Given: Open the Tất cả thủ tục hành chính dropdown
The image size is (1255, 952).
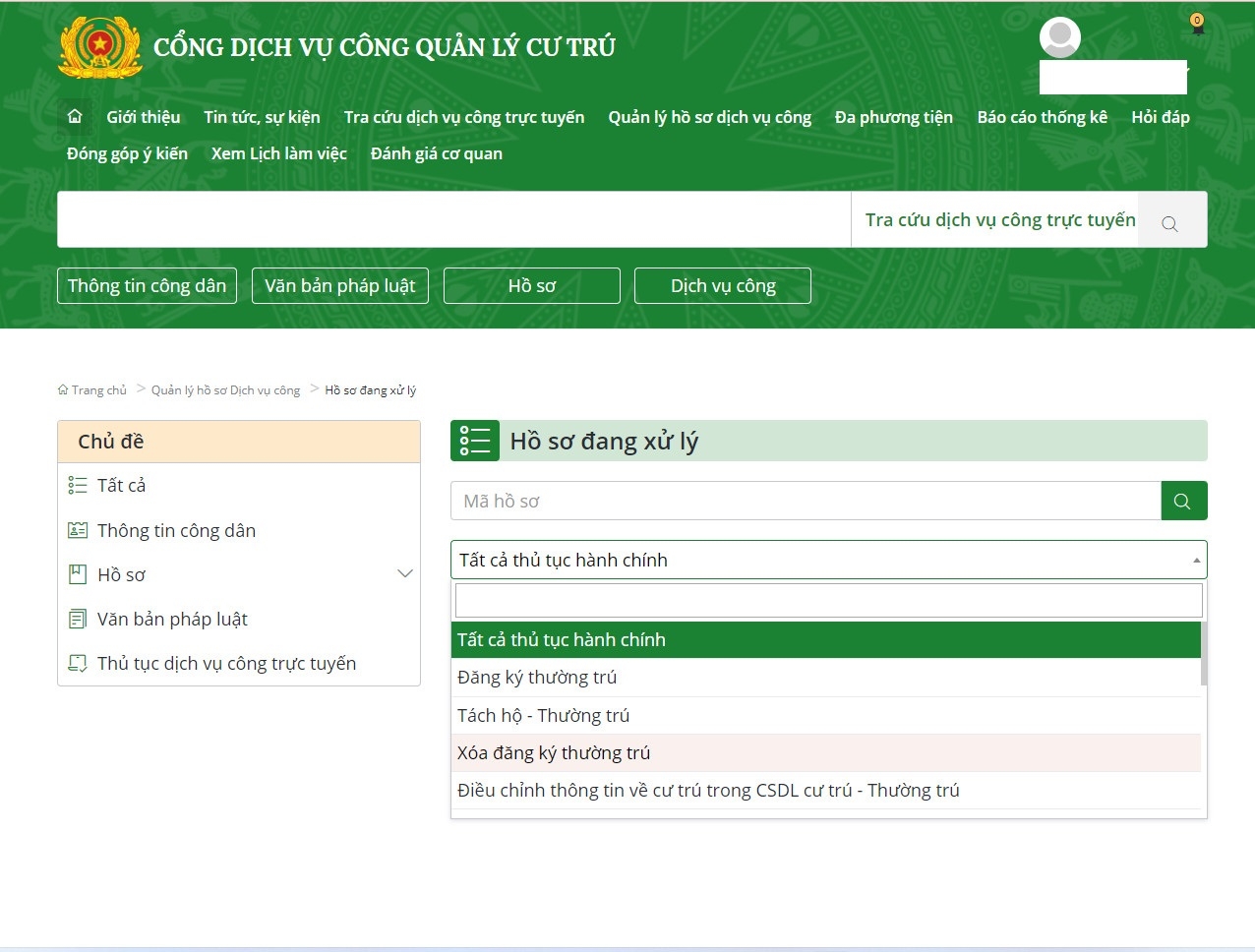Looking at the screenshot, I should 828,560.
